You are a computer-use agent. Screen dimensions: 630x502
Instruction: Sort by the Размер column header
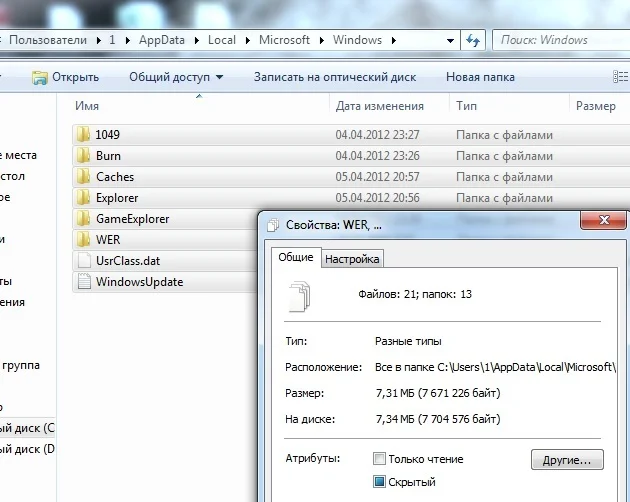click(x=596, y=106)
